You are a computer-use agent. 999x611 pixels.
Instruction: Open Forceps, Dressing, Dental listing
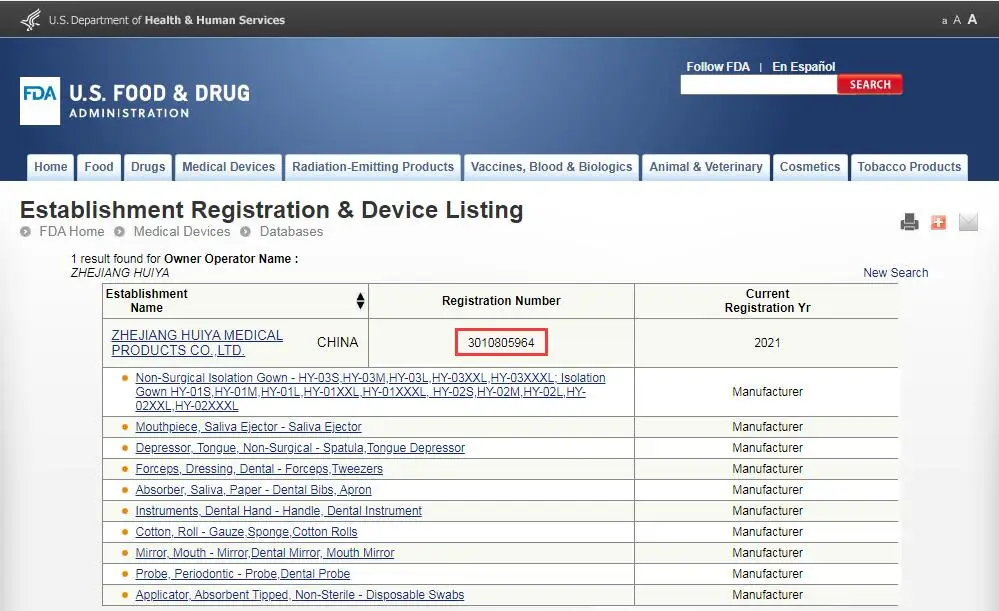click(259, 469)
